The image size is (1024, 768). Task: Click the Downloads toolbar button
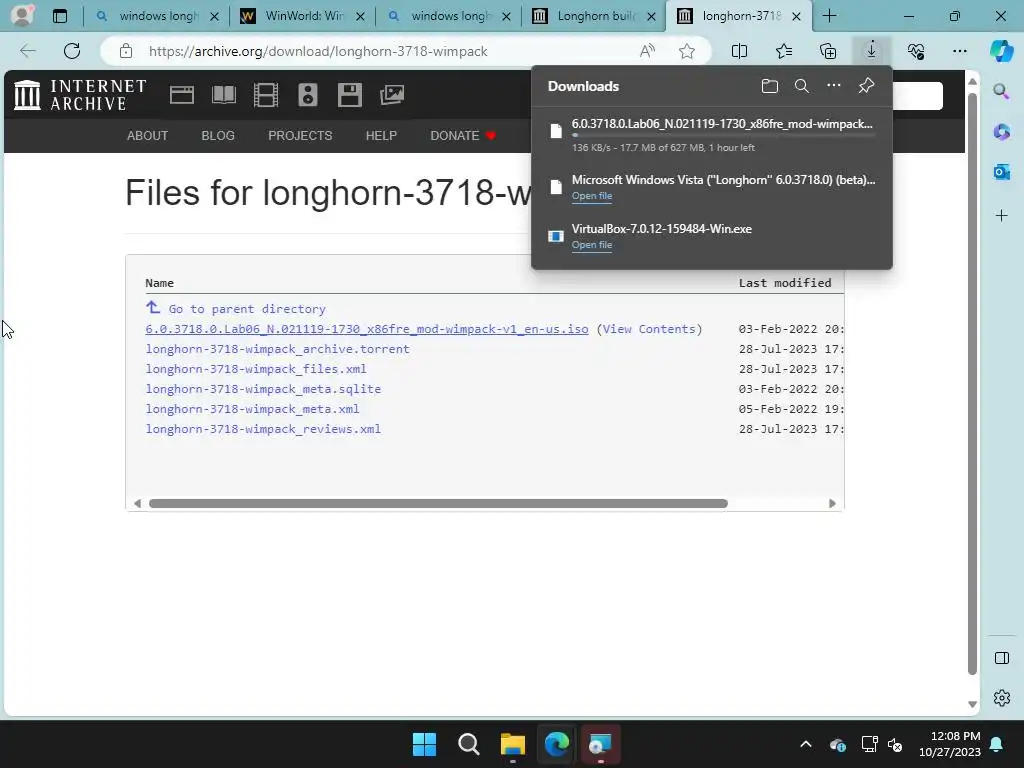click(x=871, y=51)
